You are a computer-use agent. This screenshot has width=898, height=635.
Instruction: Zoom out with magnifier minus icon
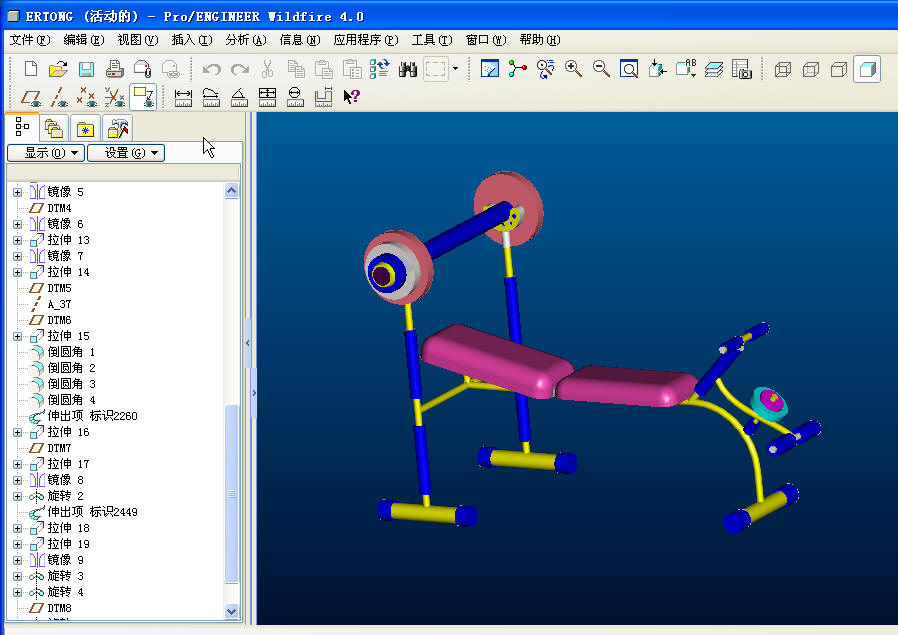[x=601, y=69]
